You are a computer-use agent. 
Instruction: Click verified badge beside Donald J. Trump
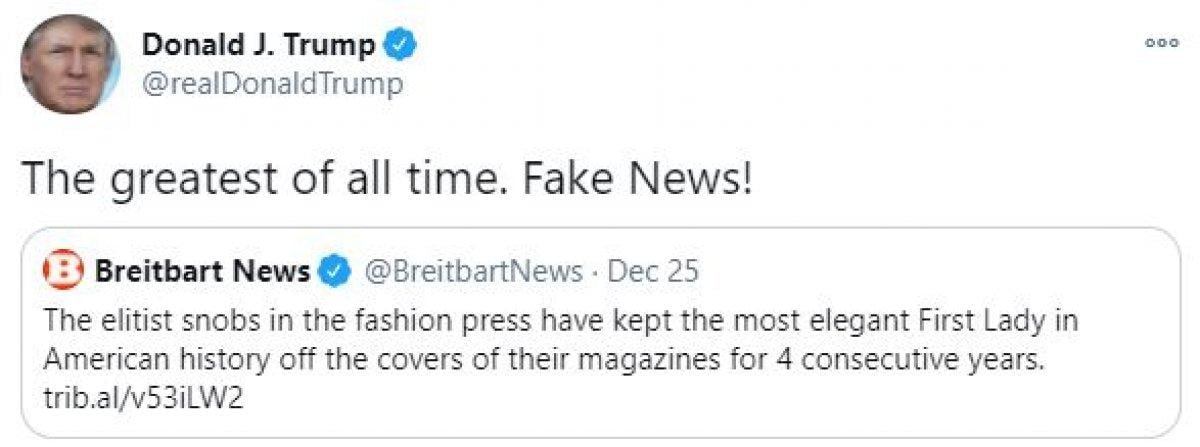402,46
